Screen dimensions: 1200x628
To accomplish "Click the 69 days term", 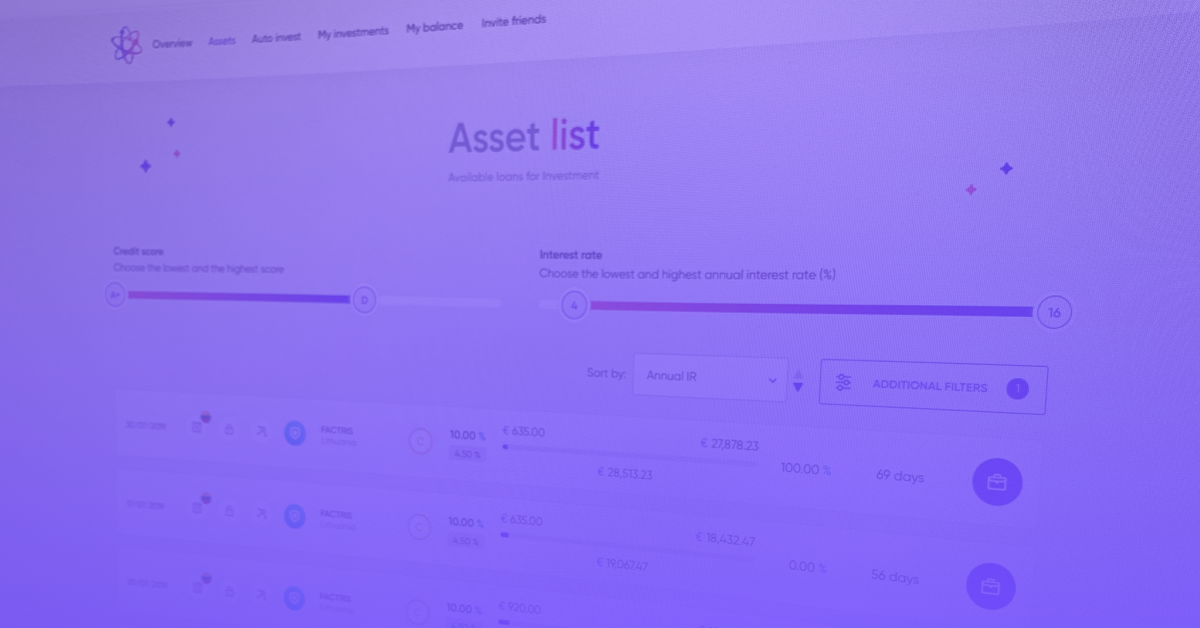I will pyautogui.click(x=900, y=476).
